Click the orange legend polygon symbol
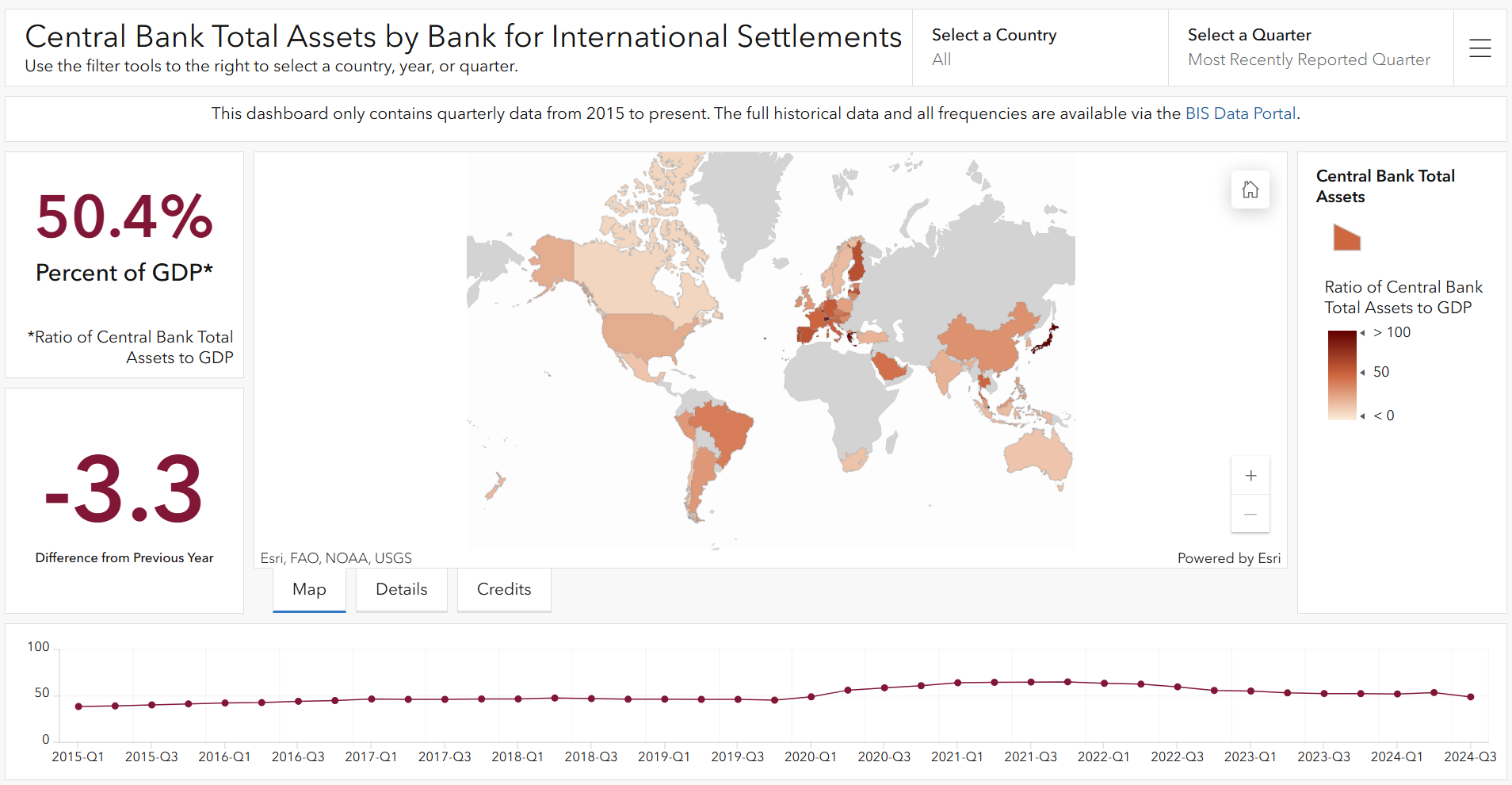 pos(1346,238)
